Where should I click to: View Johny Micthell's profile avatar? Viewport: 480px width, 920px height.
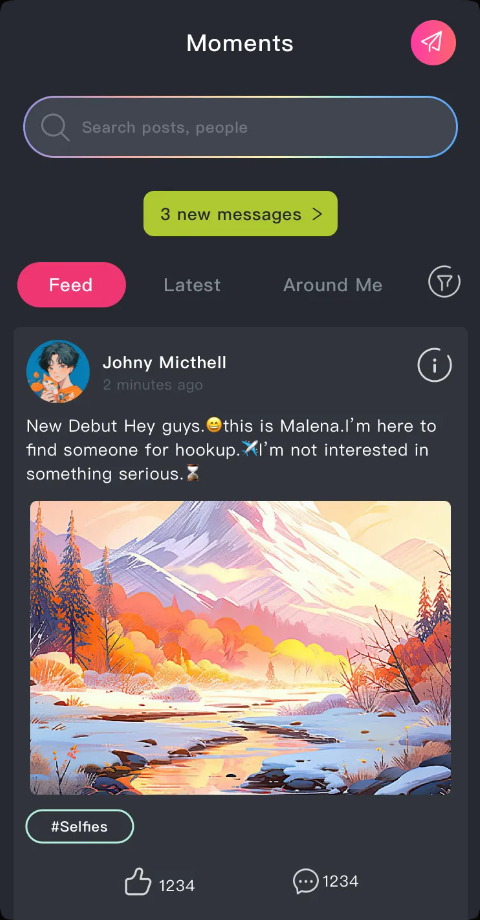pyautogui.click(x=58, y=371)
